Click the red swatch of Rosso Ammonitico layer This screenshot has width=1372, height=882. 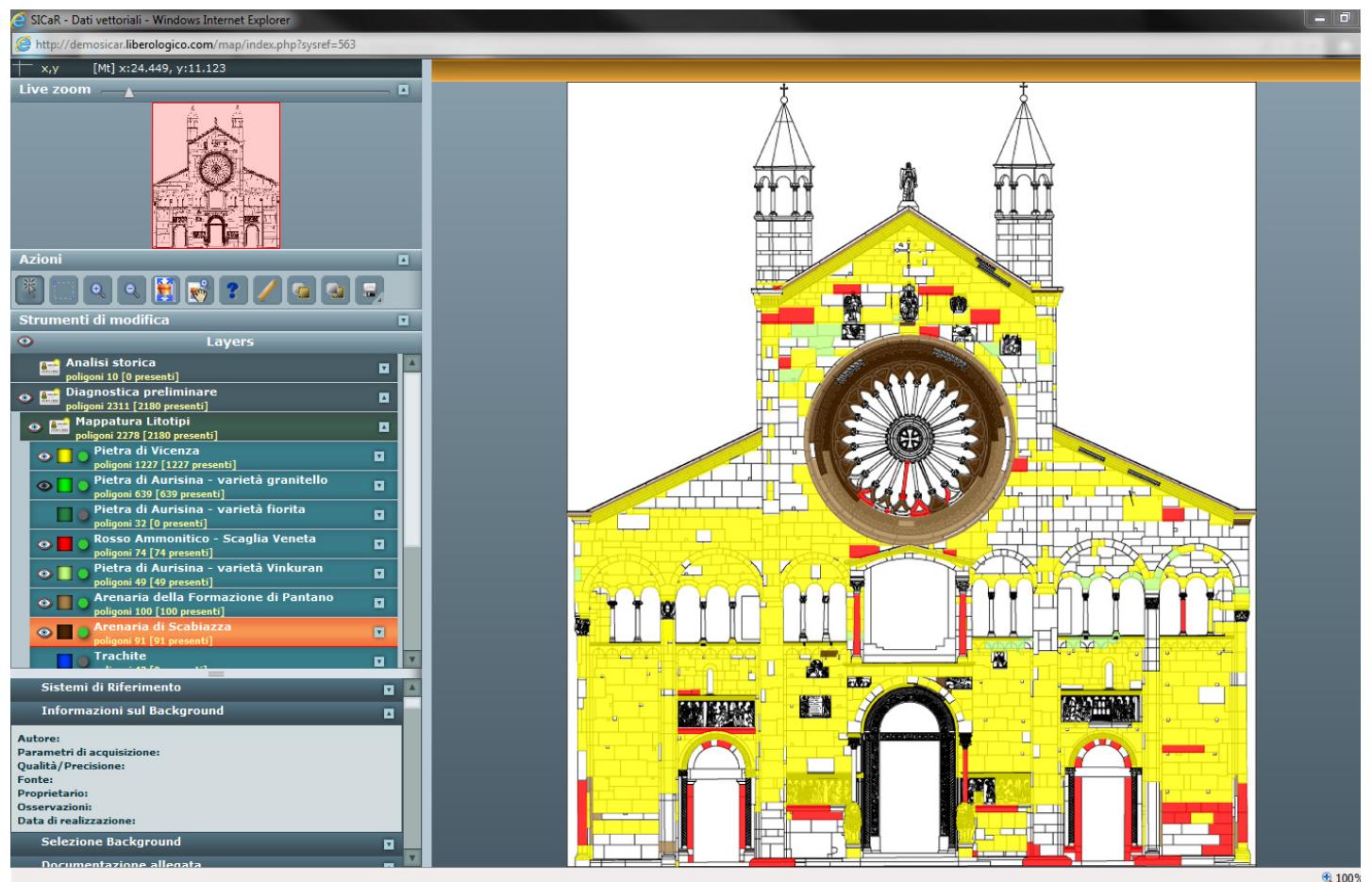pos(65,544)
